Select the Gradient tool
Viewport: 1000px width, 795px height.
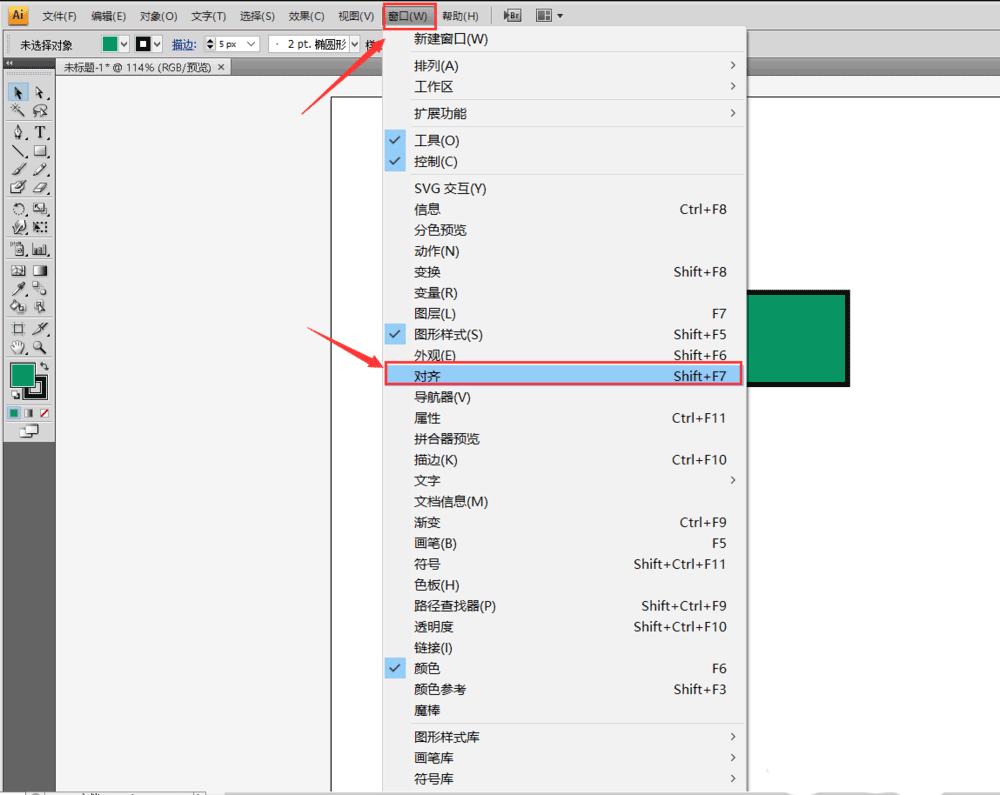pos(40,270)
